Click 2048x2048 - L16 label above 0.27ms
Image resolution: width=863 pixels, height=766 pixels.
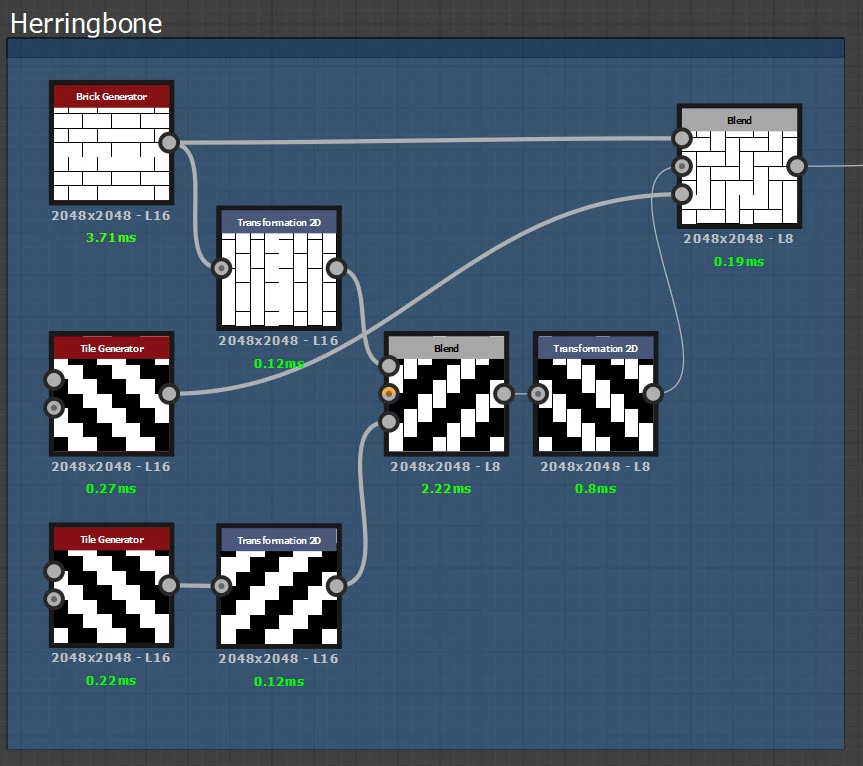click(111, 466)
